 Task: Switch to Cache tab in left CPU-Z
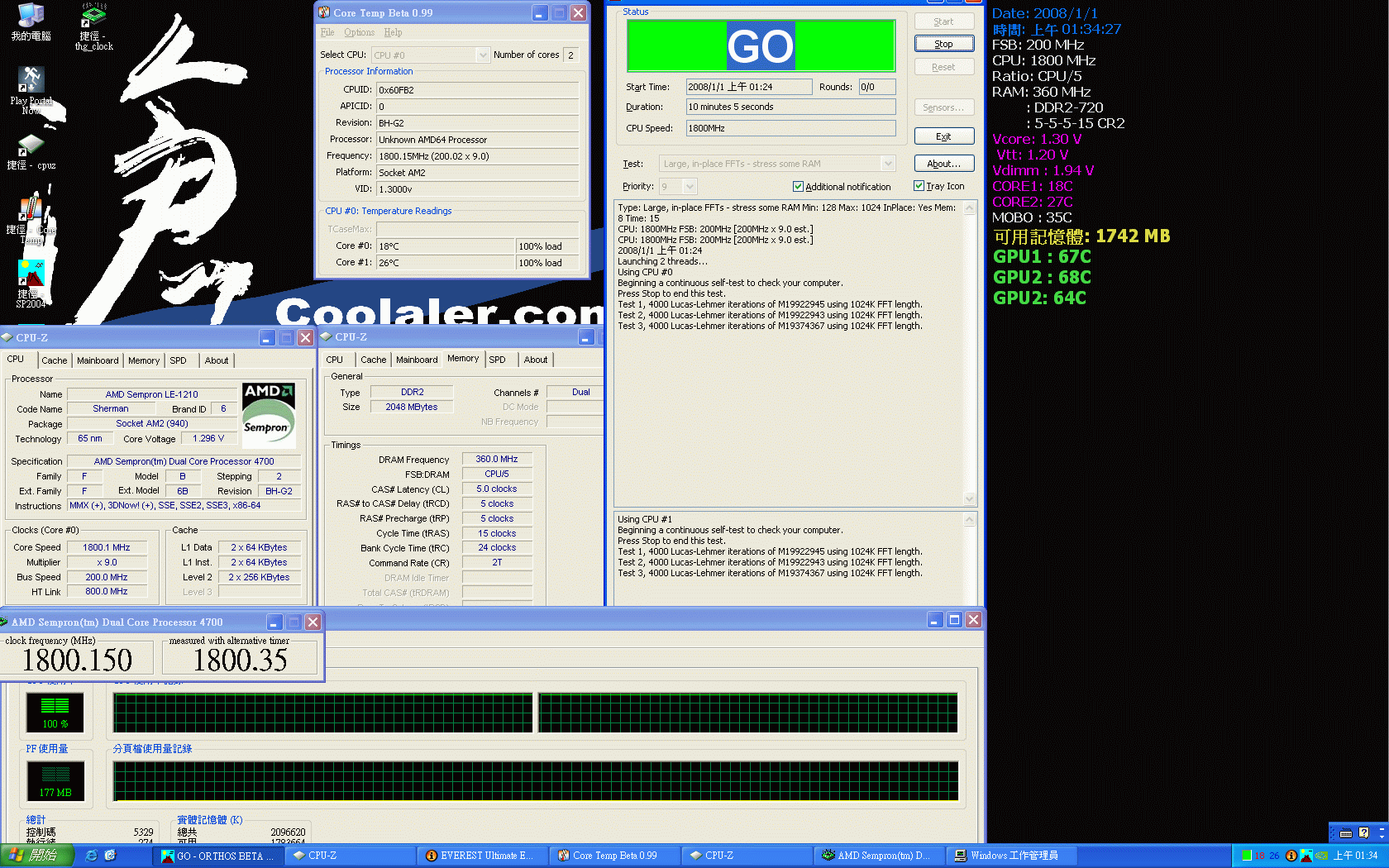[55, 360]
